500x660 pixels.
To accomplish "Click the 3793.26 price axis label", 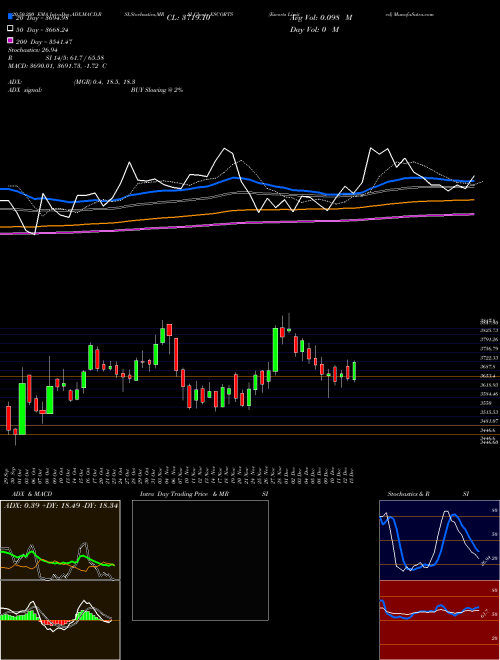I will click(489, 339).
